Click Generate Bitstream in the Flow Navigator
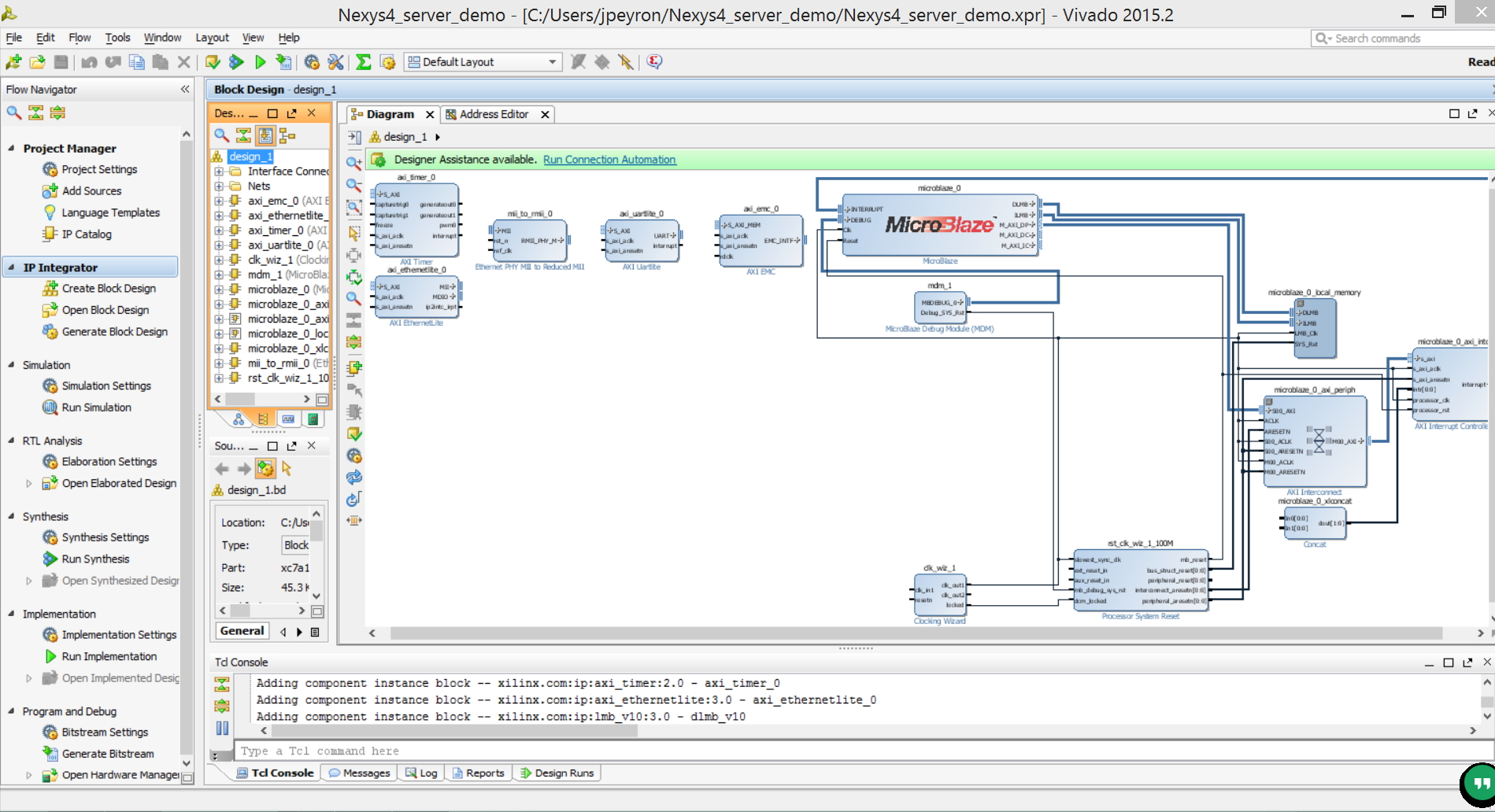The image size is (1495, 812). (x=108, y=753)
